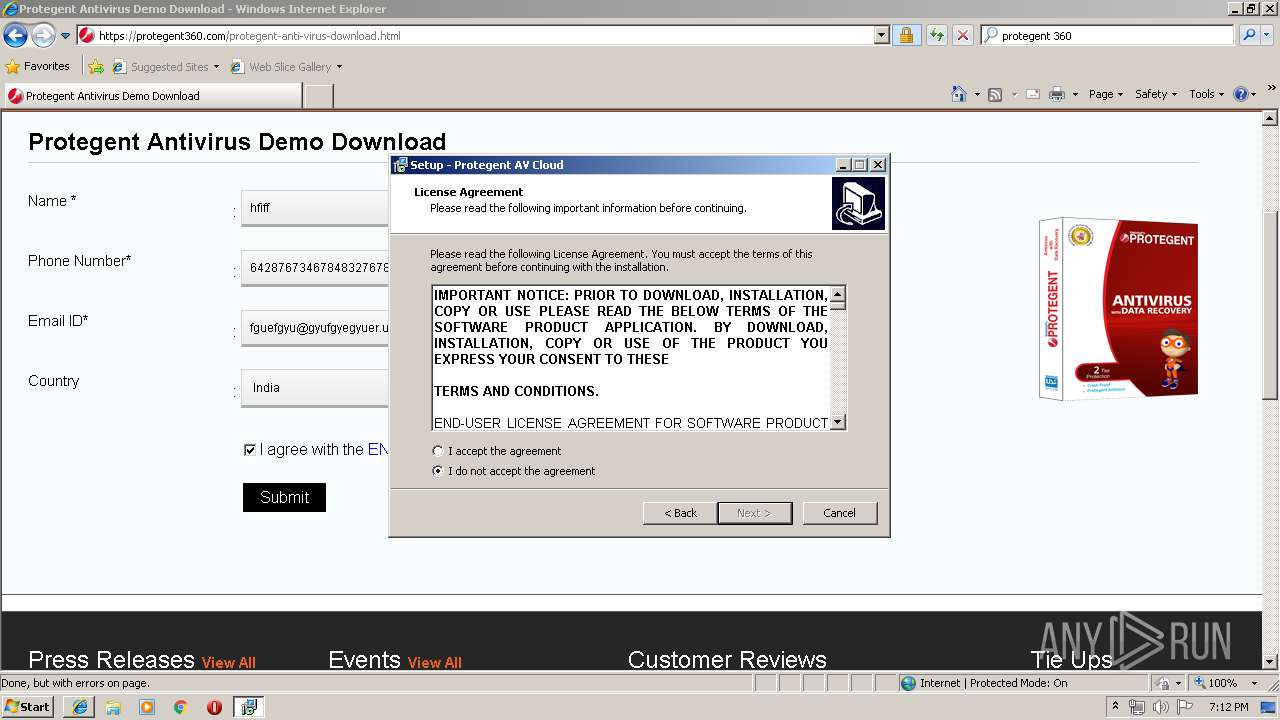
Task: Click the page scroll-down arrow
Action: [x=1271, y=661]
